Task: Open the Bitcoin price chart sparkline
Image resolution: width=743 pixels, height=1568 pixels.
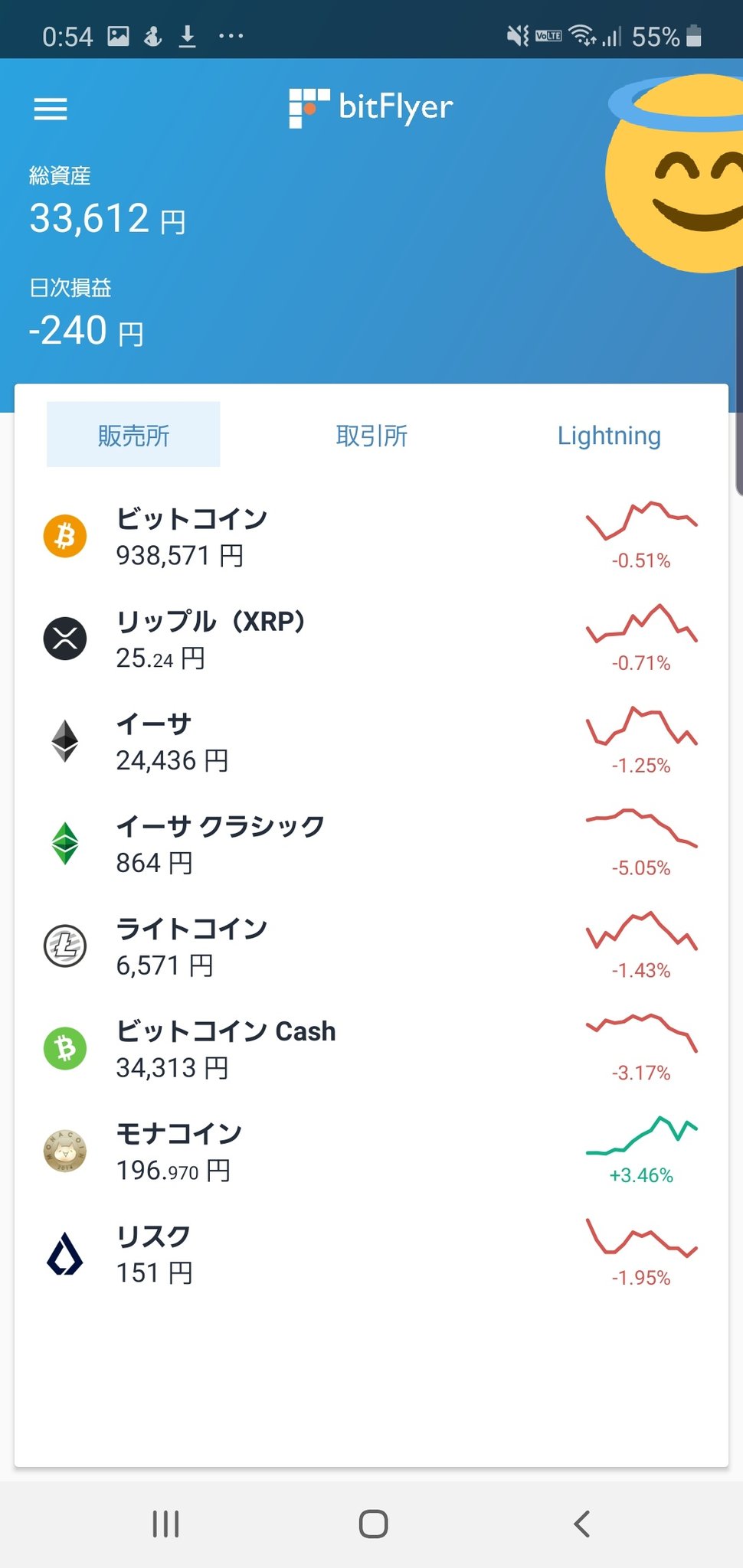Action: click(x=641, y=521)
